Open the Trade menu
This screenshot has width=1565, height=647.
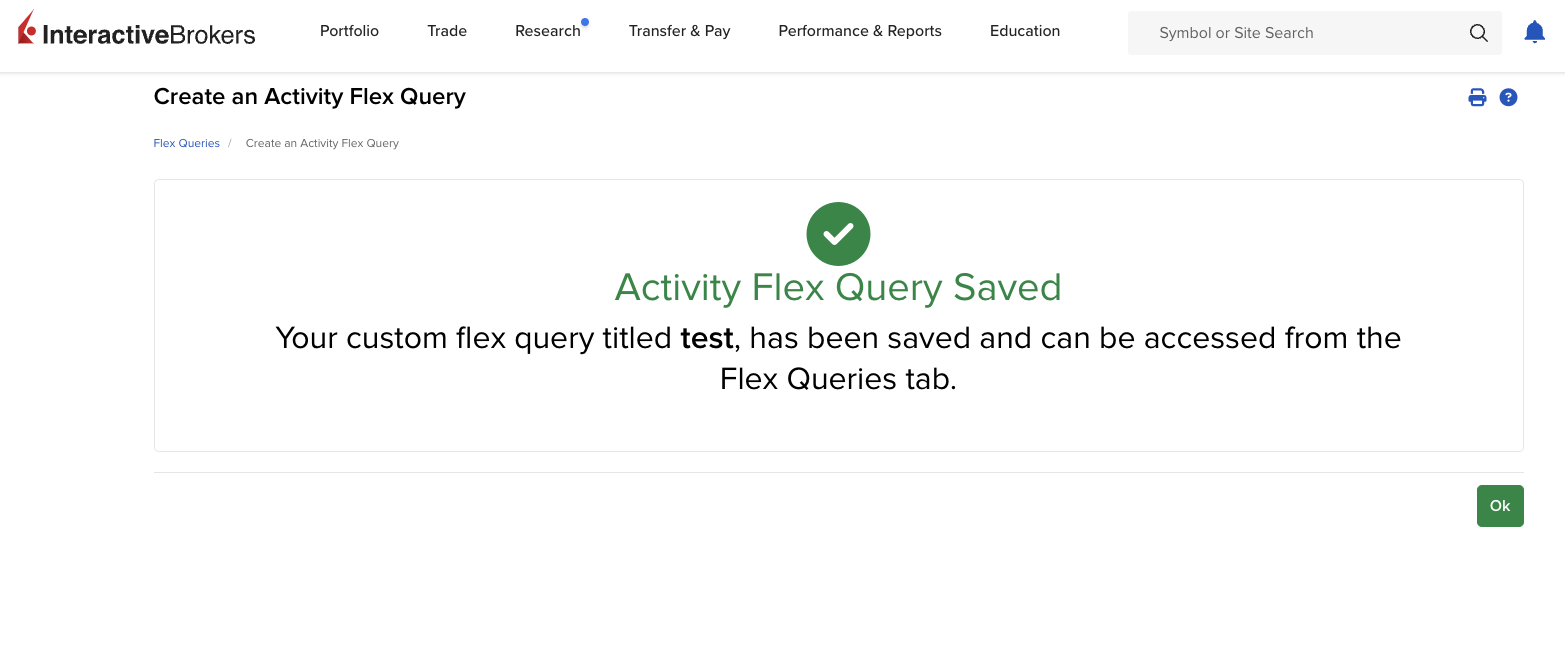point(447,31)
